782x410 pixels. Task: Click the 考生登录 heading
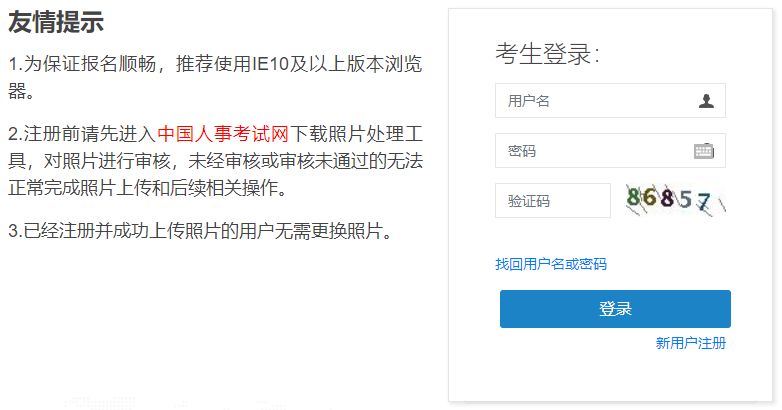click(x=547, y=55)
